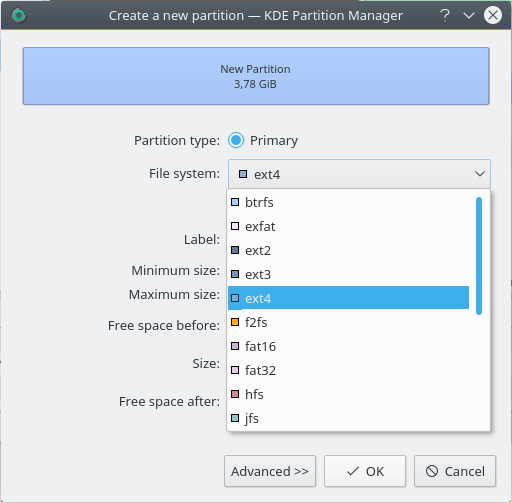This screenshot has width=512, height=503.
Task: Choose fat32 from the file system list
Action: (348, 370)
